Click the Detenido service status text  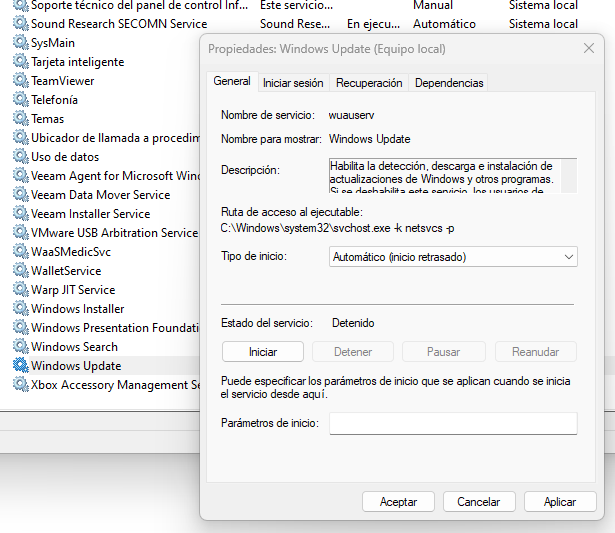pyautogui.click(x=353, y=323)
